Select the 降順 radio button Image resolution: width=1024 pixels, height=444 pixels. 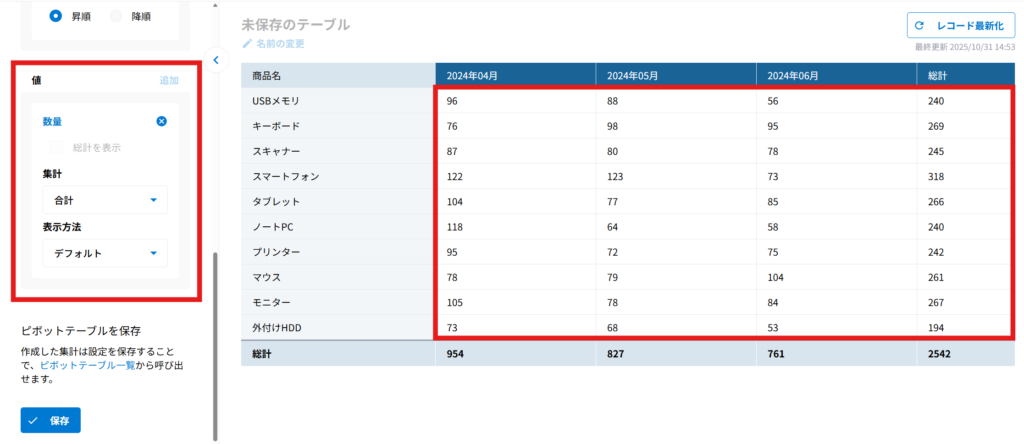[x=116, y=16]
